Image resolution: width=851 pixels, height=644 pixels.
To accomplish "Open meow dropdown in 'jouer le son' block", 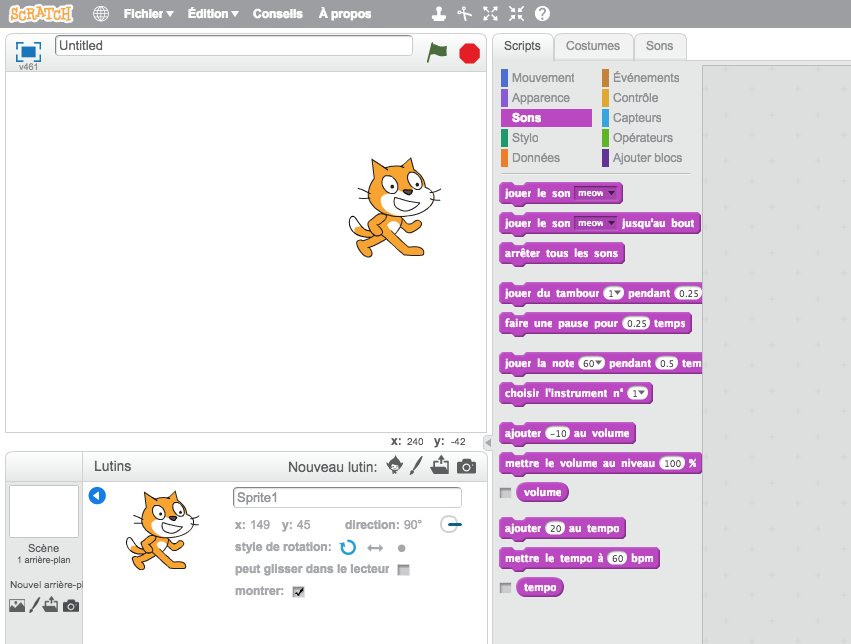I will (x=596, y=193).
